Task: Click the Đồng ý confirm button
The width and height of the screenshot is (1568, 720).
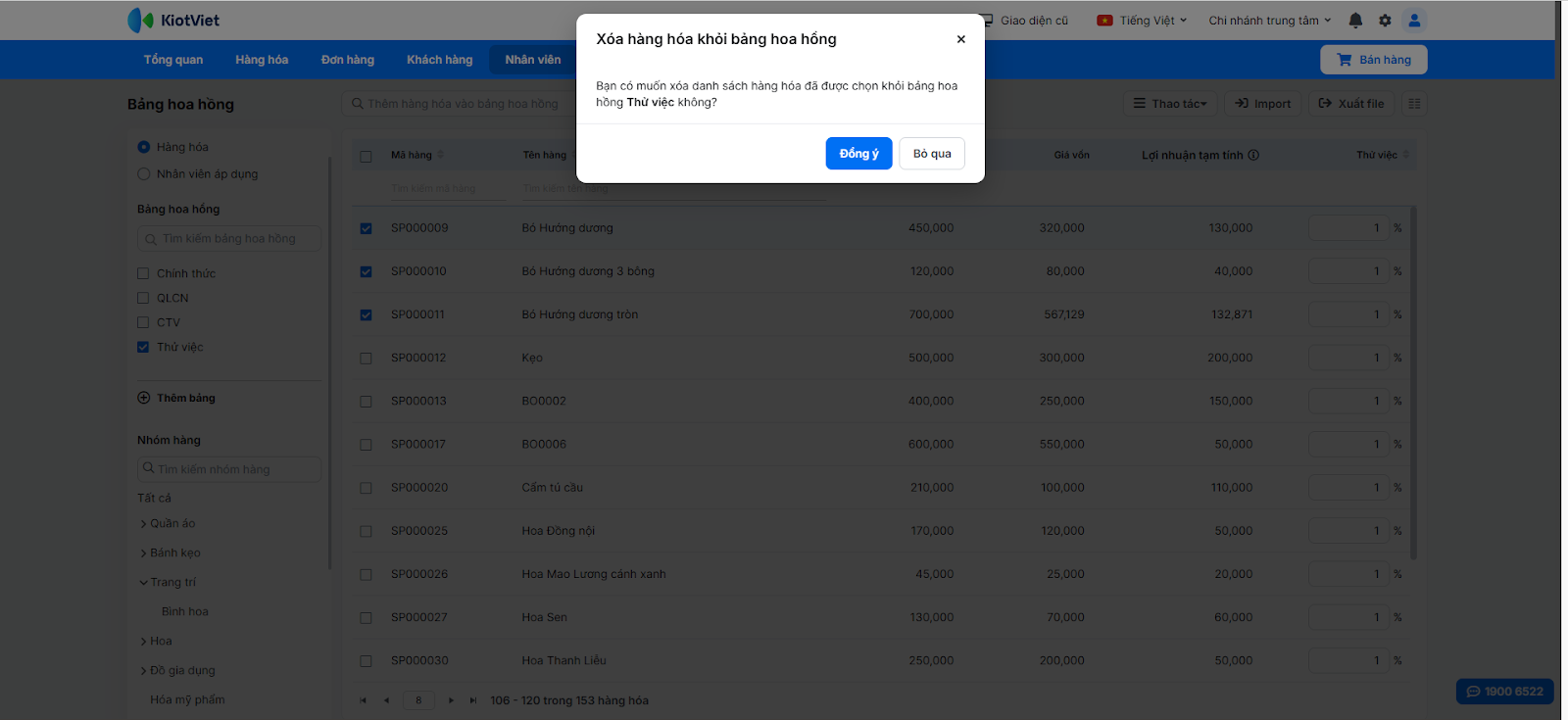Action: point(858,154)
